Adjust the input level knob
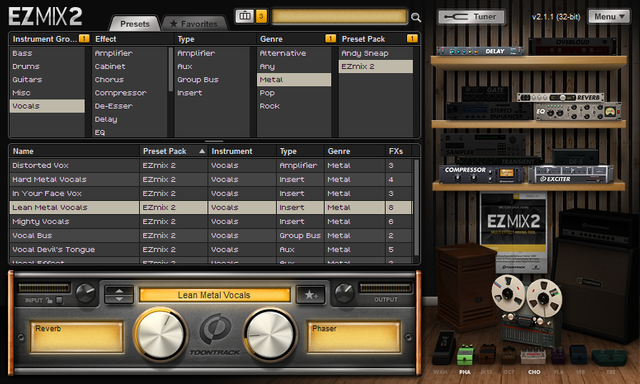 (x=85, y=293)
